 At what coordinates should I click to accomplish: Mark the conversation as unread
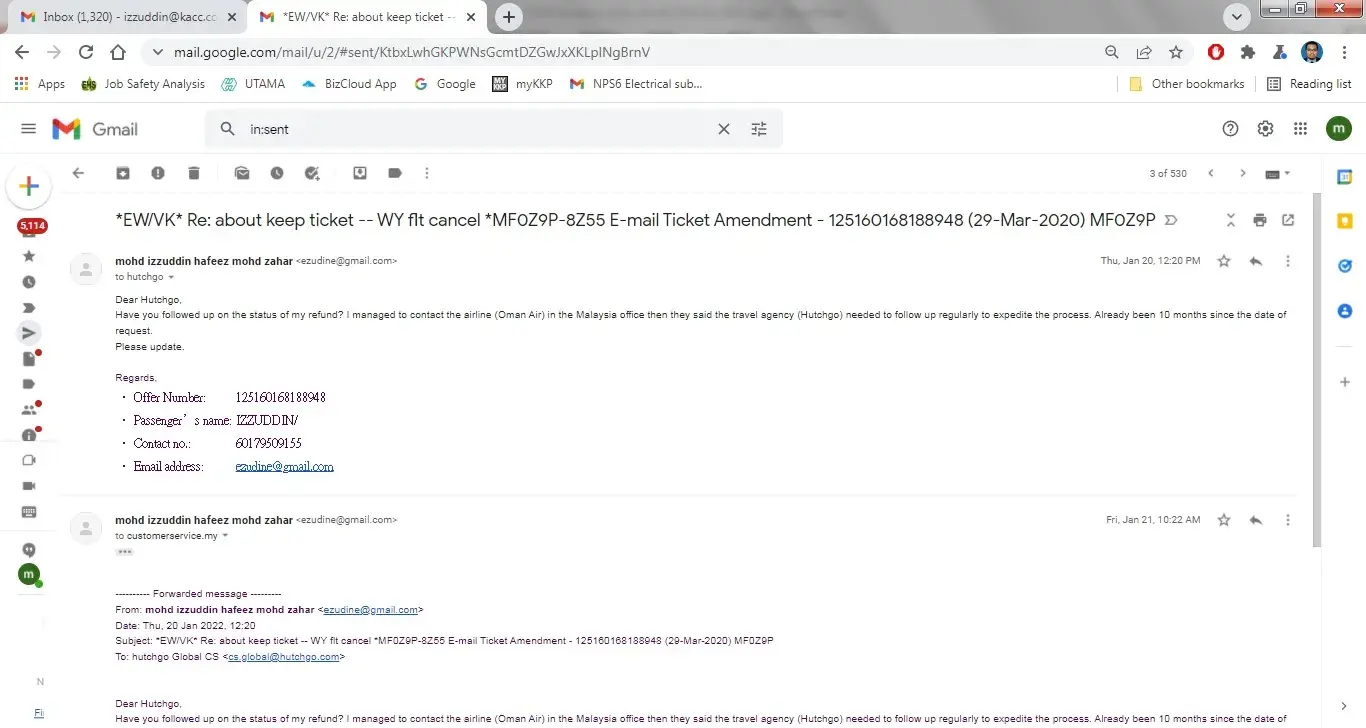242,173
